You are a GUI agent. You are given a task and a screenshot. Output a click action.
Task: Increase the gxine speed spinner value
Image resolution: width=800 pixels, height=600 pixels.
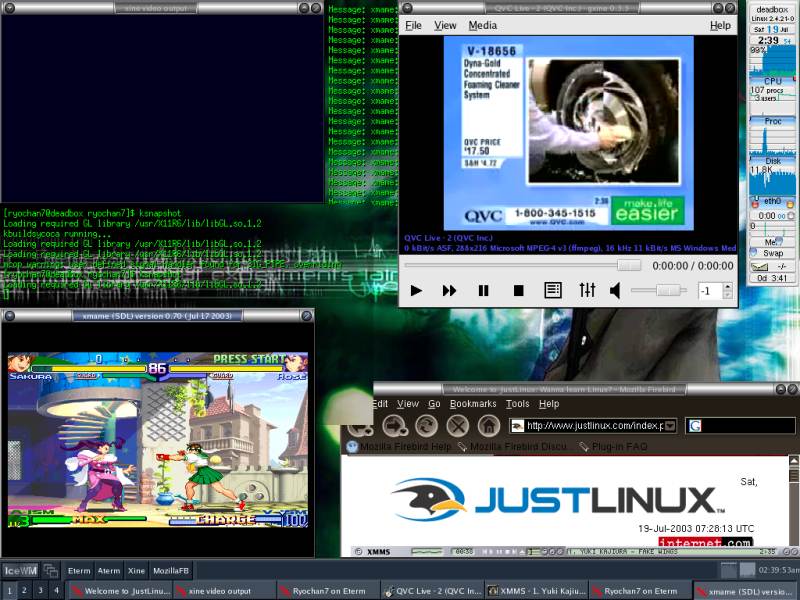[728, 287]
